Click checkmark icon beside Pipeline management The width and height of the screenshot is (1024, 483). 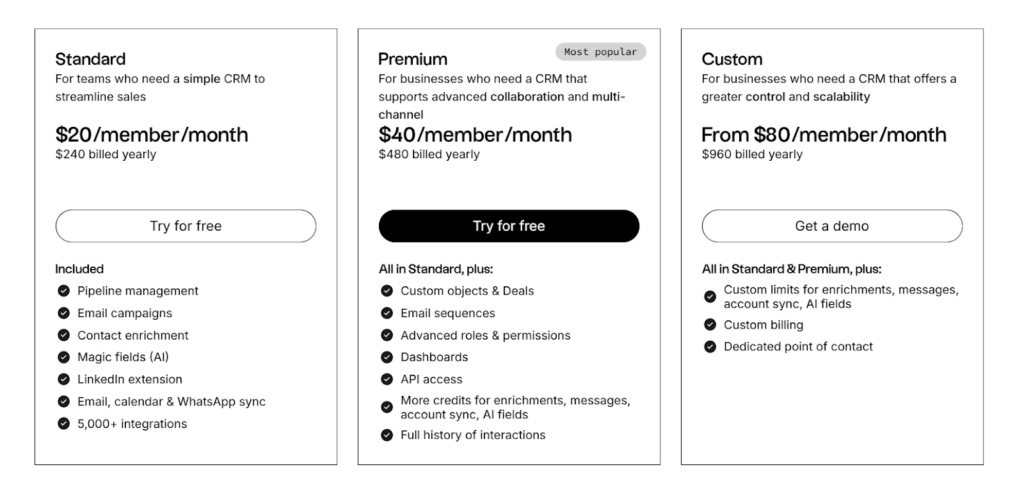pos(64,291)
